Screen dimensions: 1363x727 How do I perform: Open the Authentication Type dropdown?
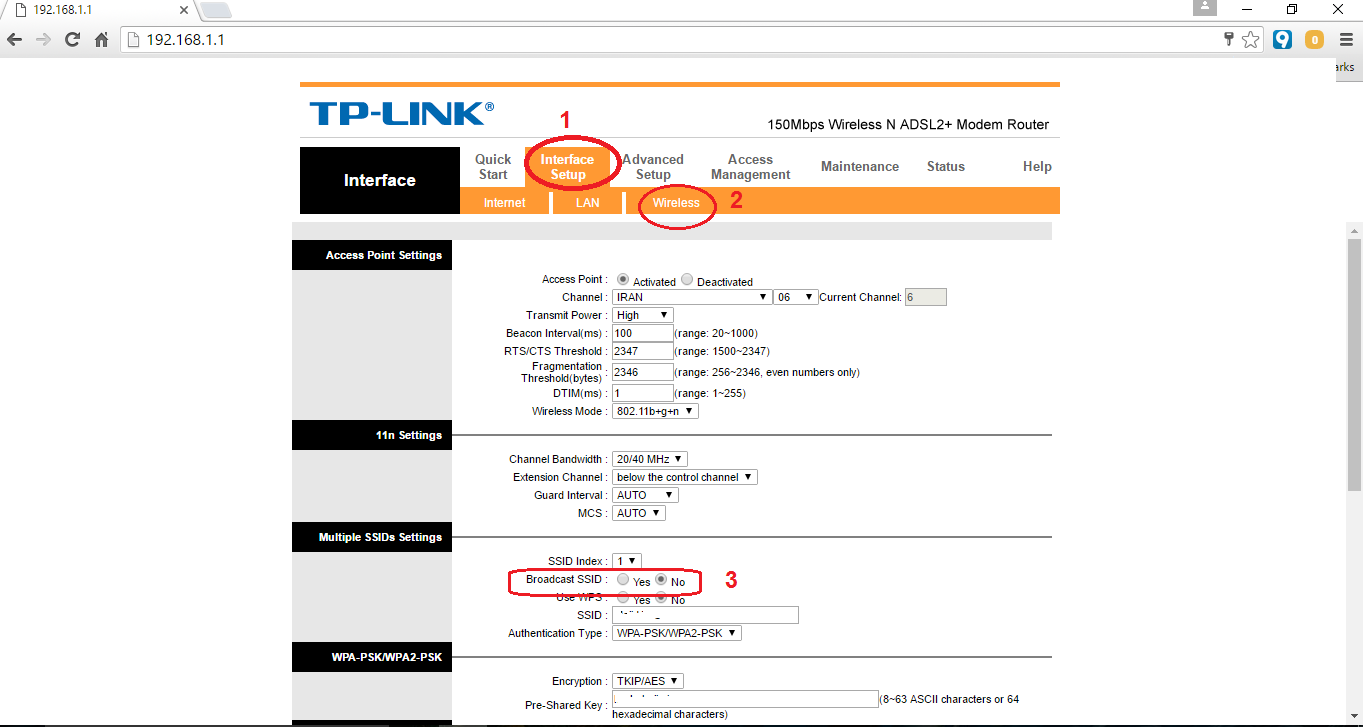tap(677, 633)
